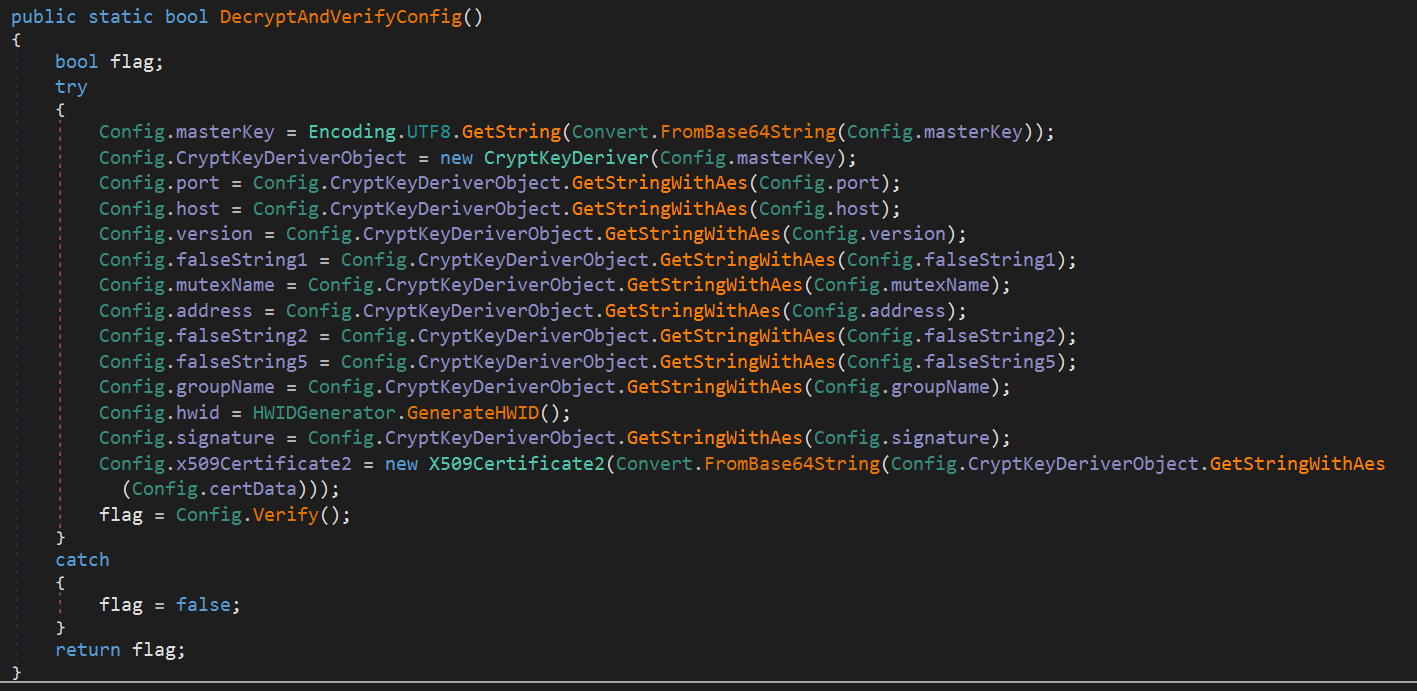
Task: Select the 'public' keyword in the signature
Action: (x=43, y=17)
